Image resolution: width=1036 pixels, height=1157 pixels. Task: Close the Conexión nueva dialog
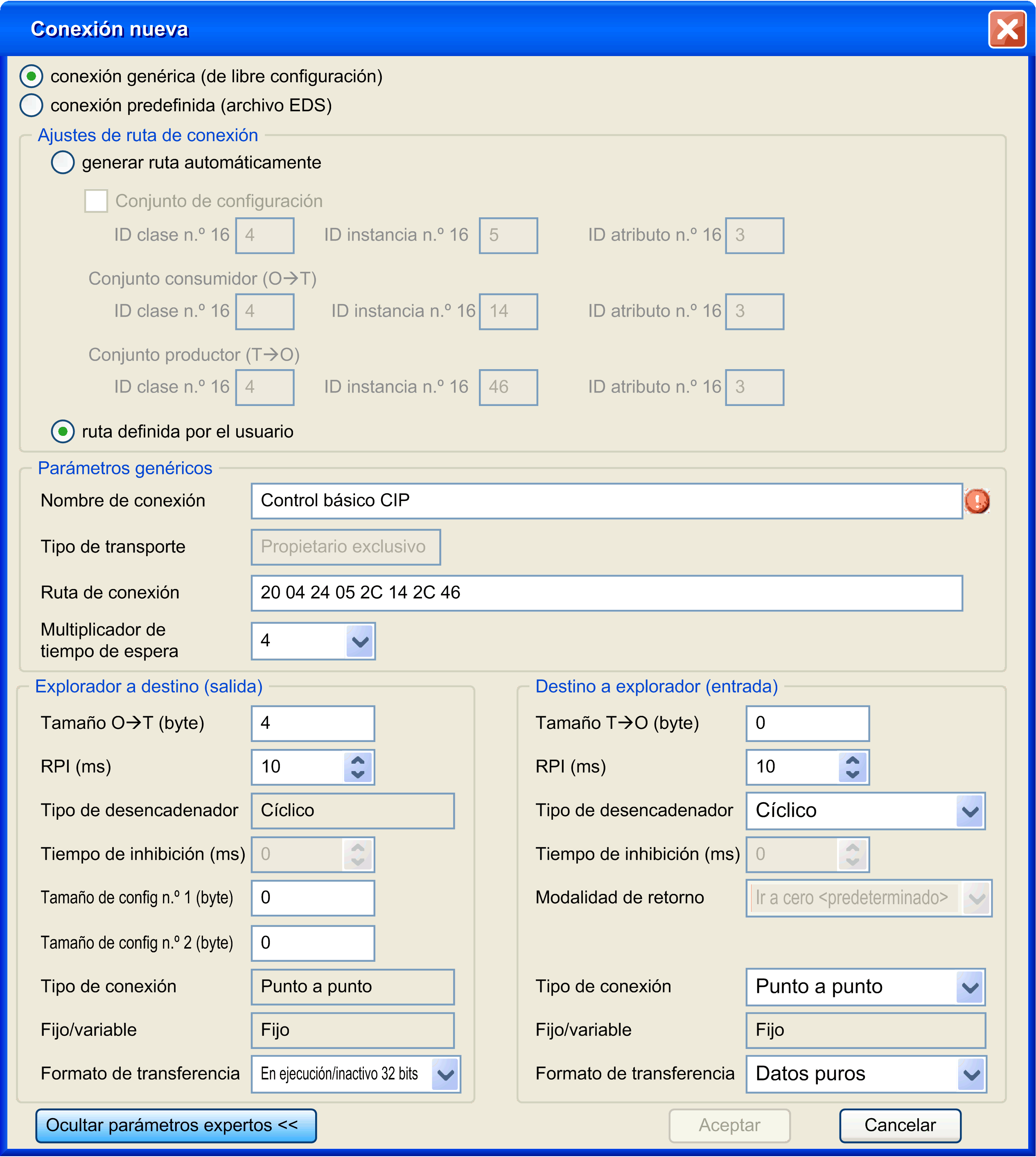pyautogui.click(x=1007, y=29)
